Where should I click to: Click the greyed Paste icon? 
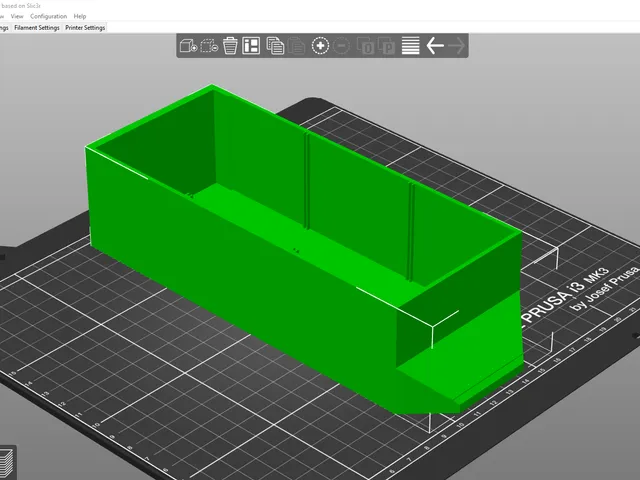click(297, 46)
